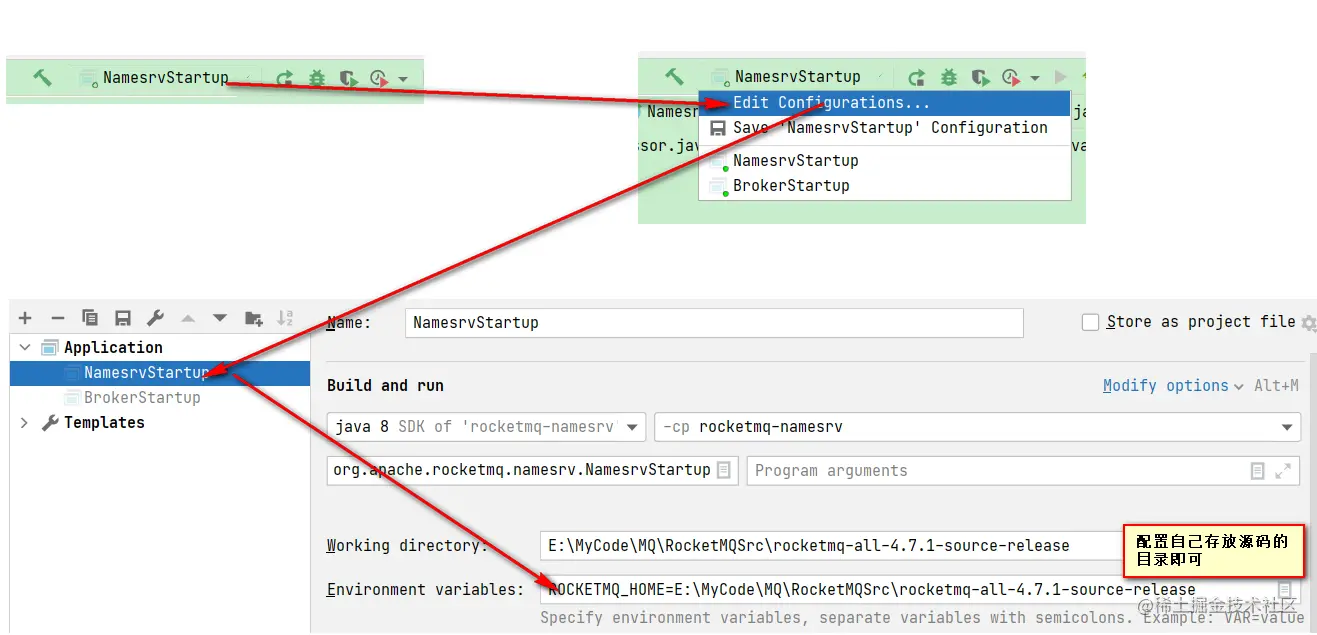Open the java 8 SDK dropdown
This screenshot has height=635, width=1317.
tap(486, 427)
